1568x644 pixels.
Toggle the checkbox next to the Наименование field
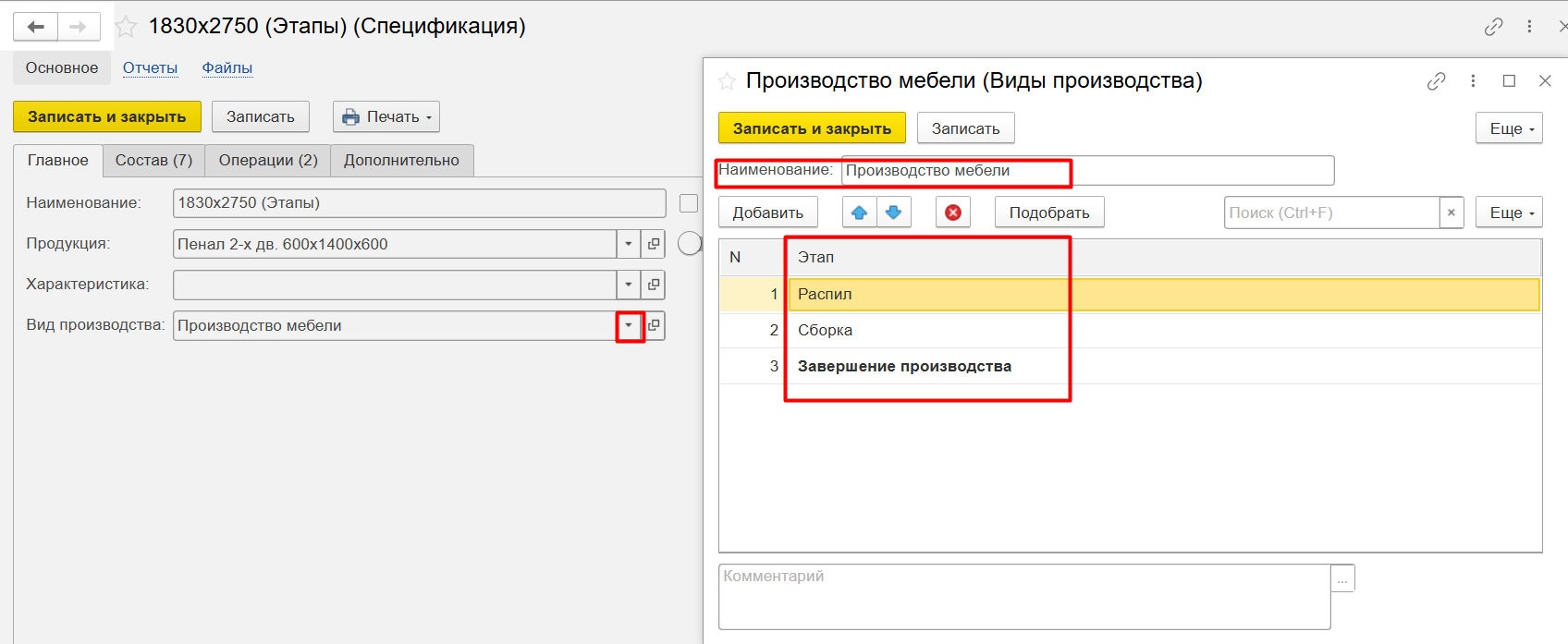click(689, 203)
